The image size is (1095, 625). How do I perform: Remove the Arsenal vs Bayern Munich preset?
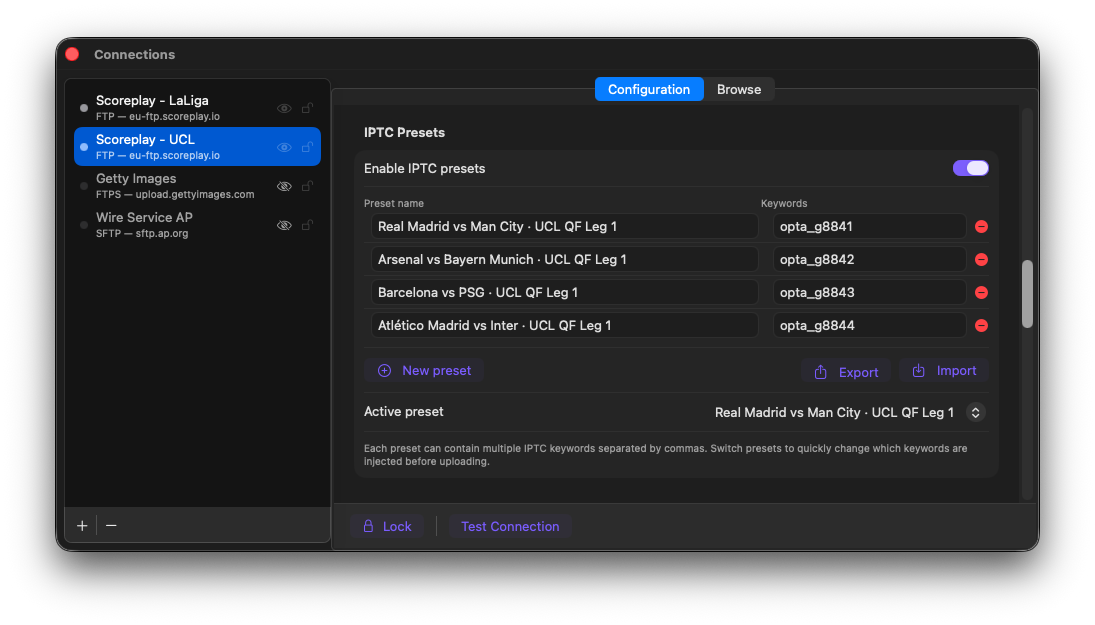(x=981, y=259)
